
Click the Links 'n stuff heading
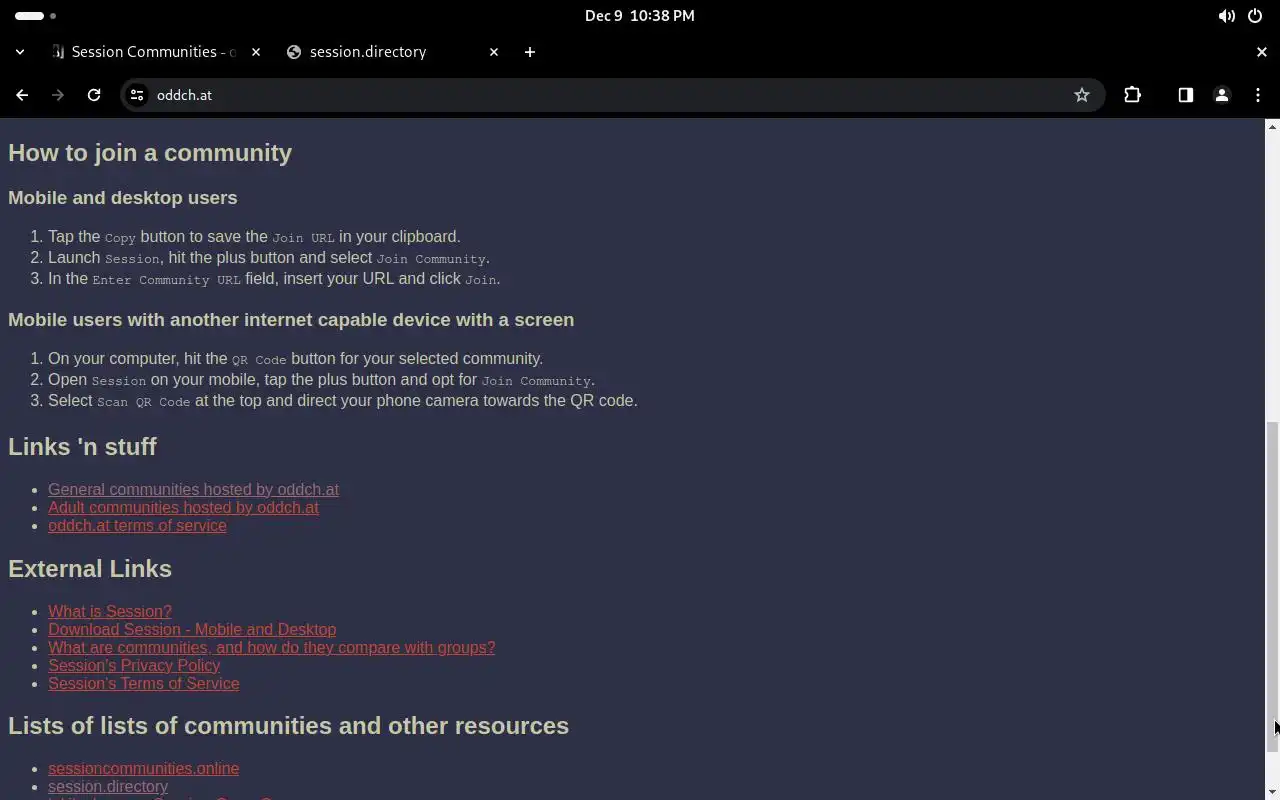tap(82, 446)
